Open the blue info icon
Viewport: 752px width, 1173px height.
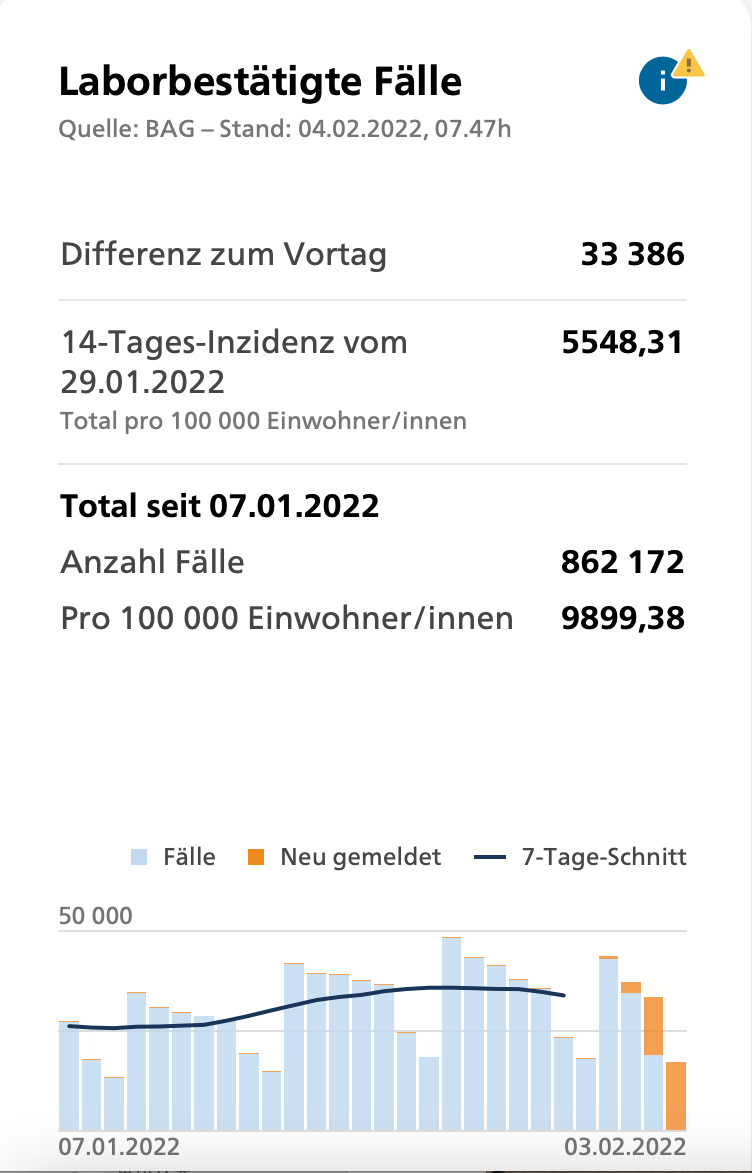pos(662,81)
